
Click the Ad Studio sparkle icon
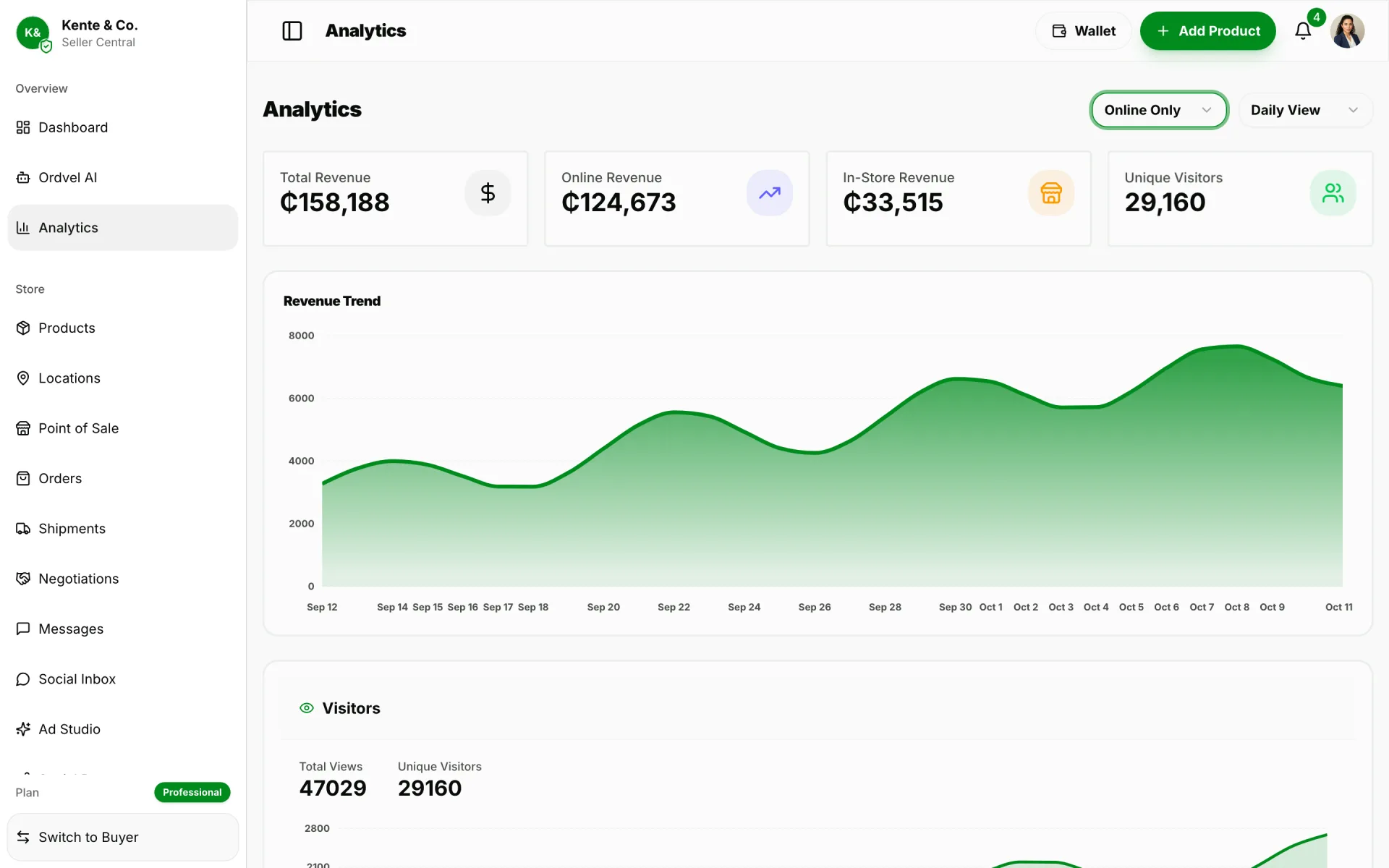pyautogui.click(x=23, y=729)
